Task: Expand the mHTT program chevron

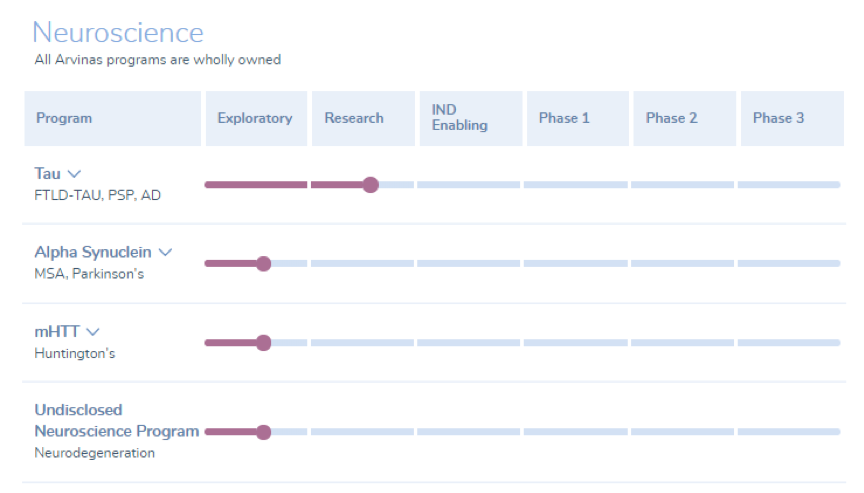Action: pyautogui.click(x=93, y=332)
